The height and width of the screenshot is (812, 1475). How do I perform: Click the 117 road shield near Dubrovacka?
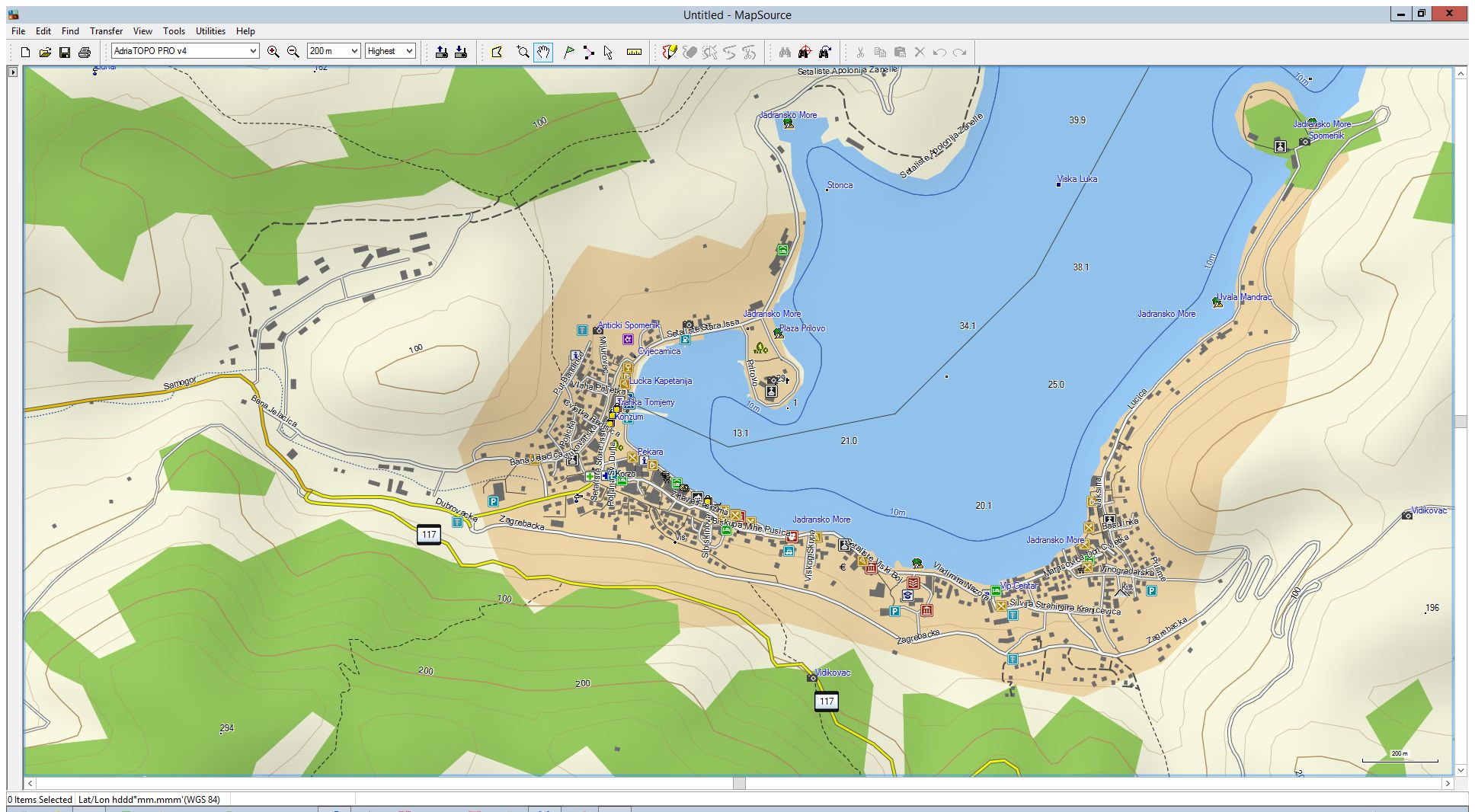[x=429, y=535]
